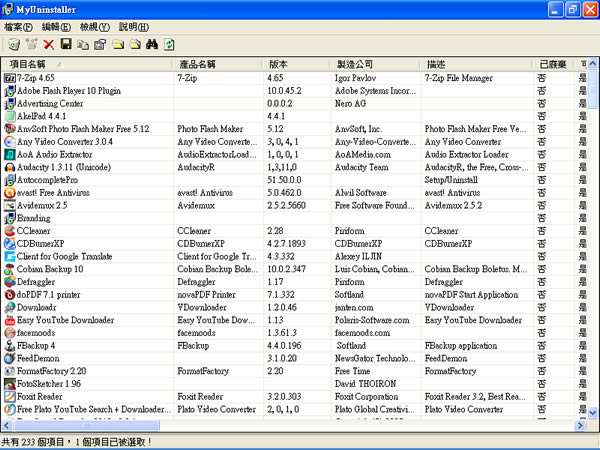This screenshot has width=600, height=450.
Task: Click the horizontal scrollbar right arrow
Action: pos(580,426)
